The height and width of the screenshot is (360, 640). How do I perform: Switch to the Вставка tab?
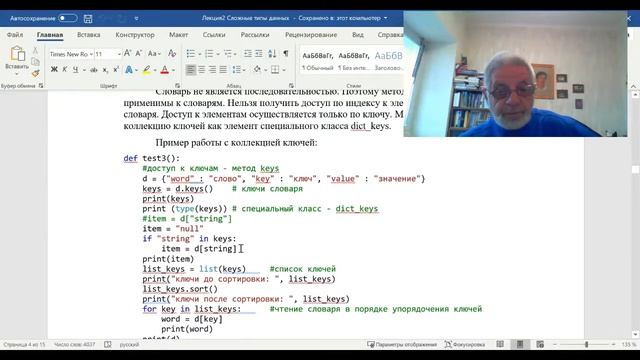pyautogui.click(x=89, y=35)
